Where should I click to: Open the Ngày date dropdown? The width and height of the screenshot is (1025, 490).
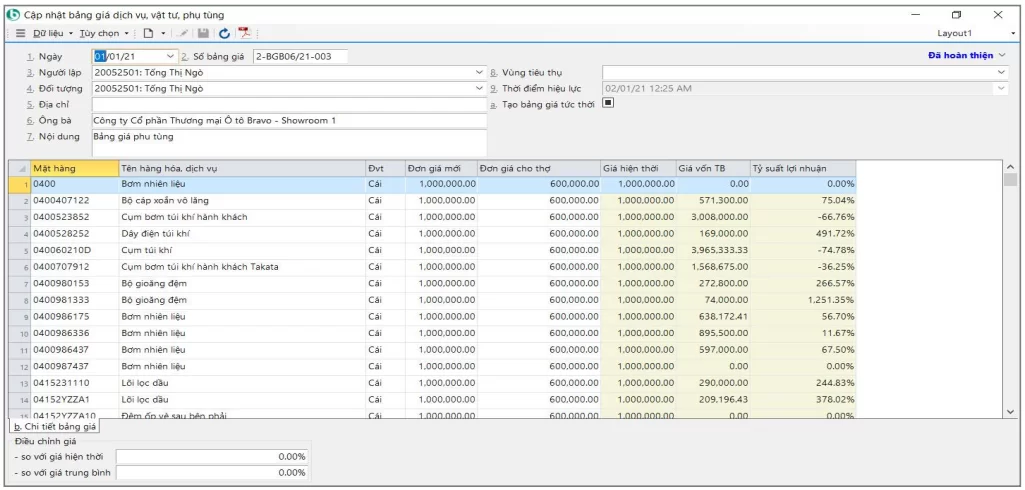170,57
